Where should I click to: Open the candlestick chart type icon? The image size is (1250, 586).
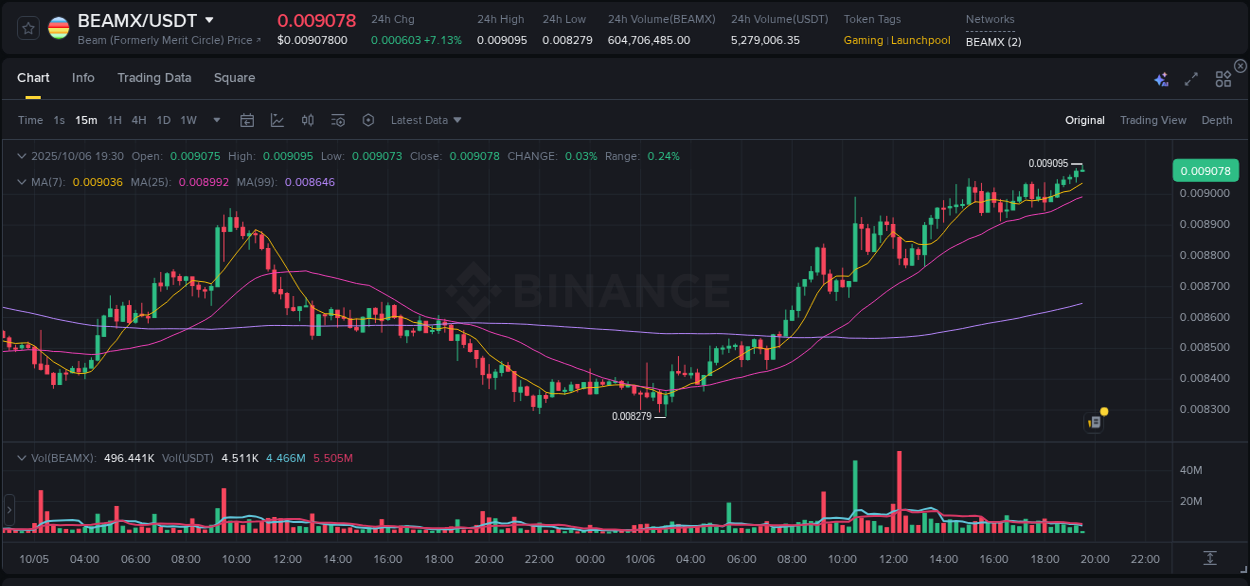tap(307, 120)
